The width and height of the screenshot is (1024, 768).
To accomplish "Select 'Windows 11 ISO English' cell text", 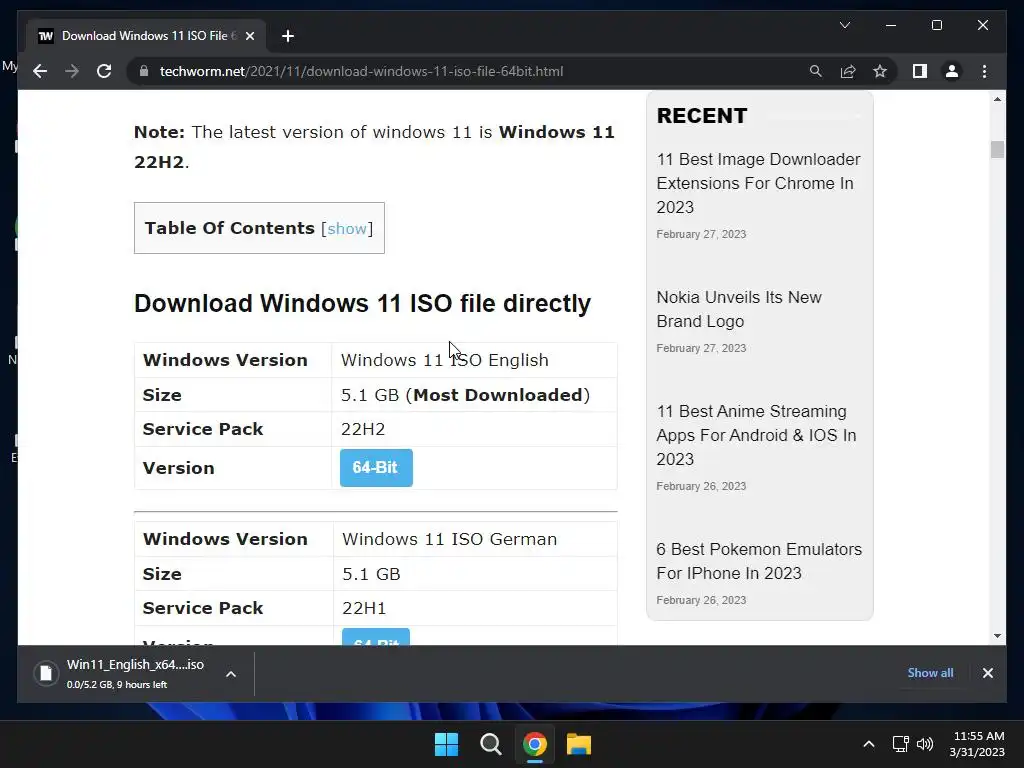I will tap(445, 360).
